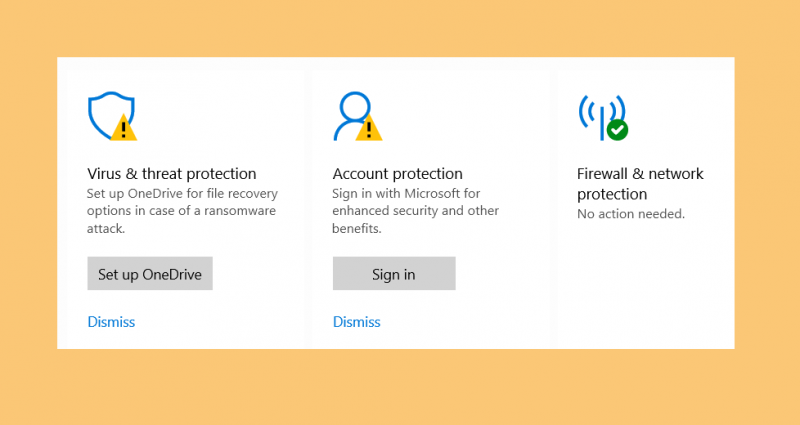Screen dimensions: 800x425
Task: Select the Account protection heading
Action: pyautogui.click(x=397, y=173)
